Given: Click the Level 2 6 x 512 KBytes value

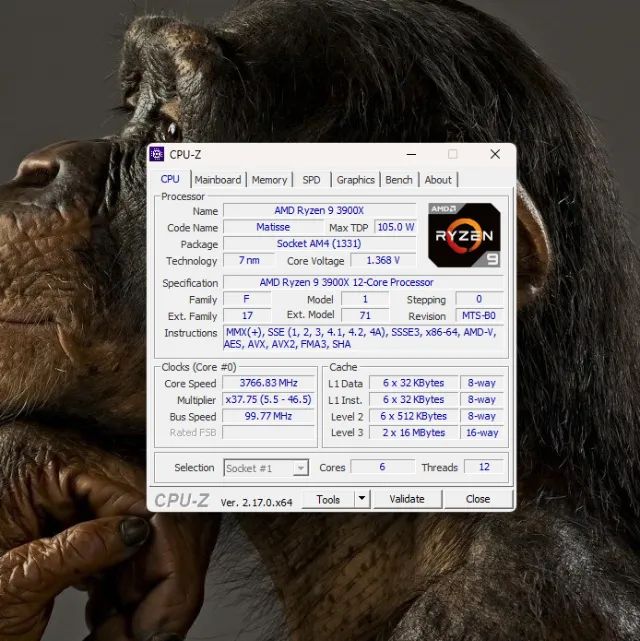Looking at the screenshot, I should [414, 416].
